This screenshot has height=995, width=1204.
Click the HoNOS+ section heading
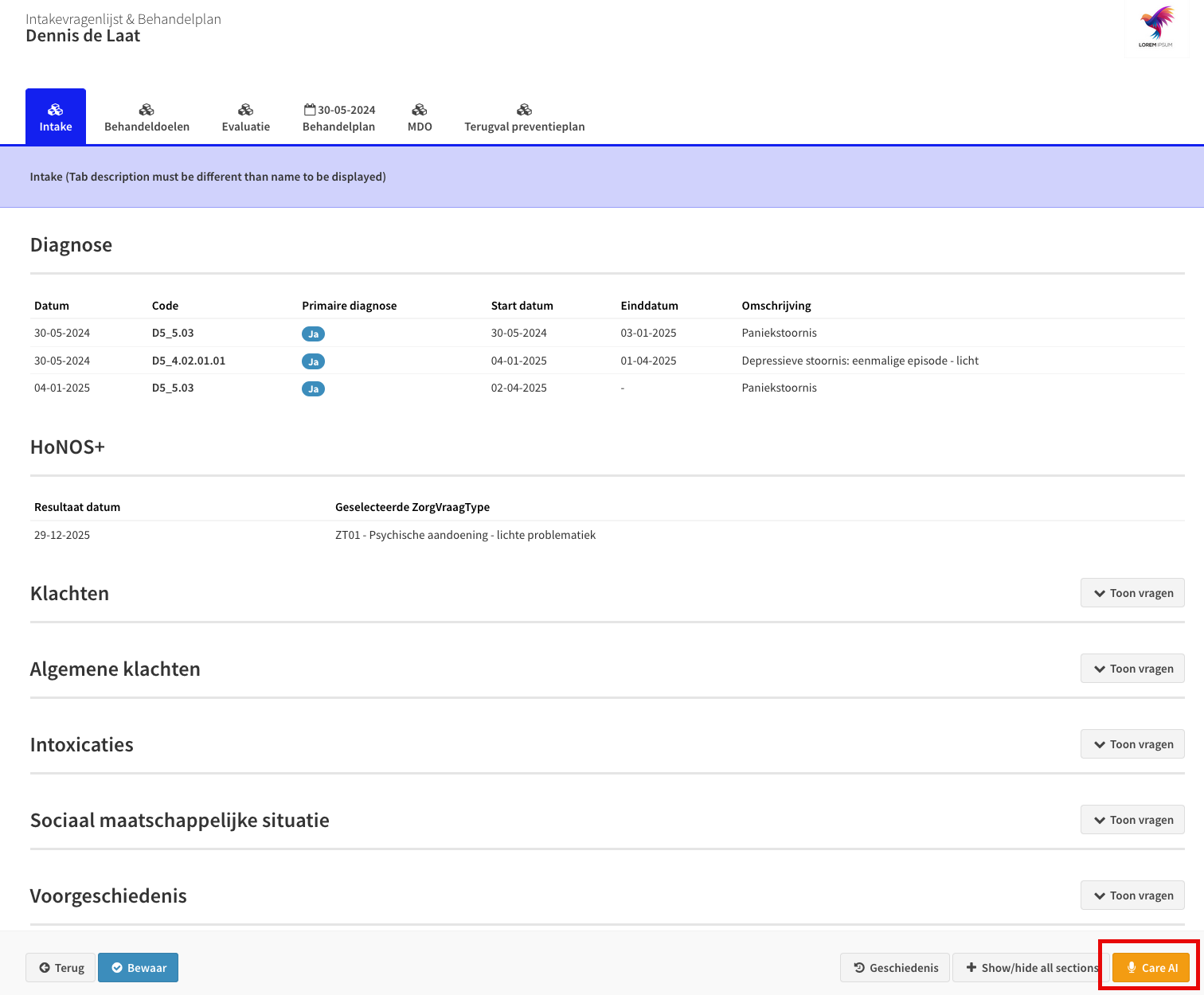click(x=68, y=447)
